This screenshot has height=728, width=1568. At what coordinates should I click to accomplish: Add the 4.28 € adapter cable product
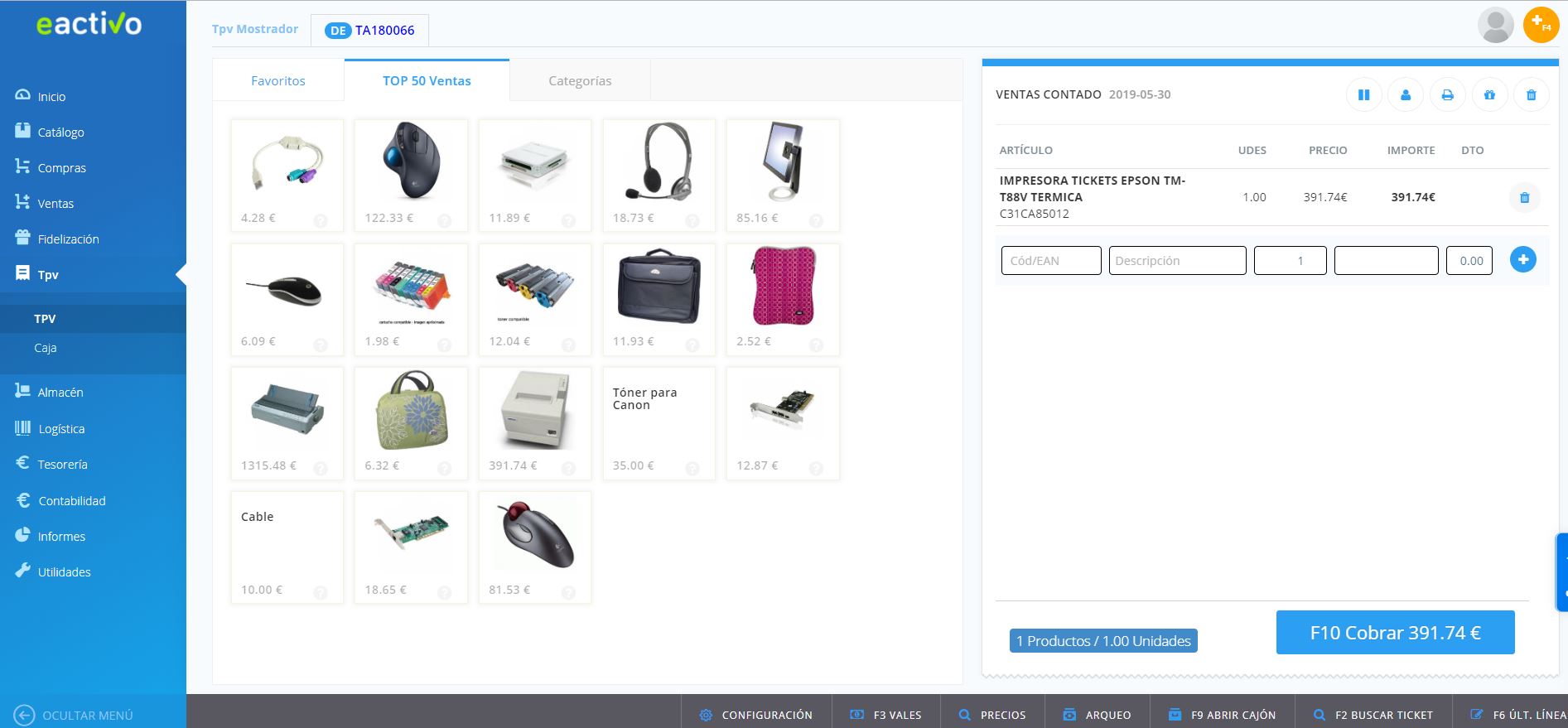click(287, 175)
